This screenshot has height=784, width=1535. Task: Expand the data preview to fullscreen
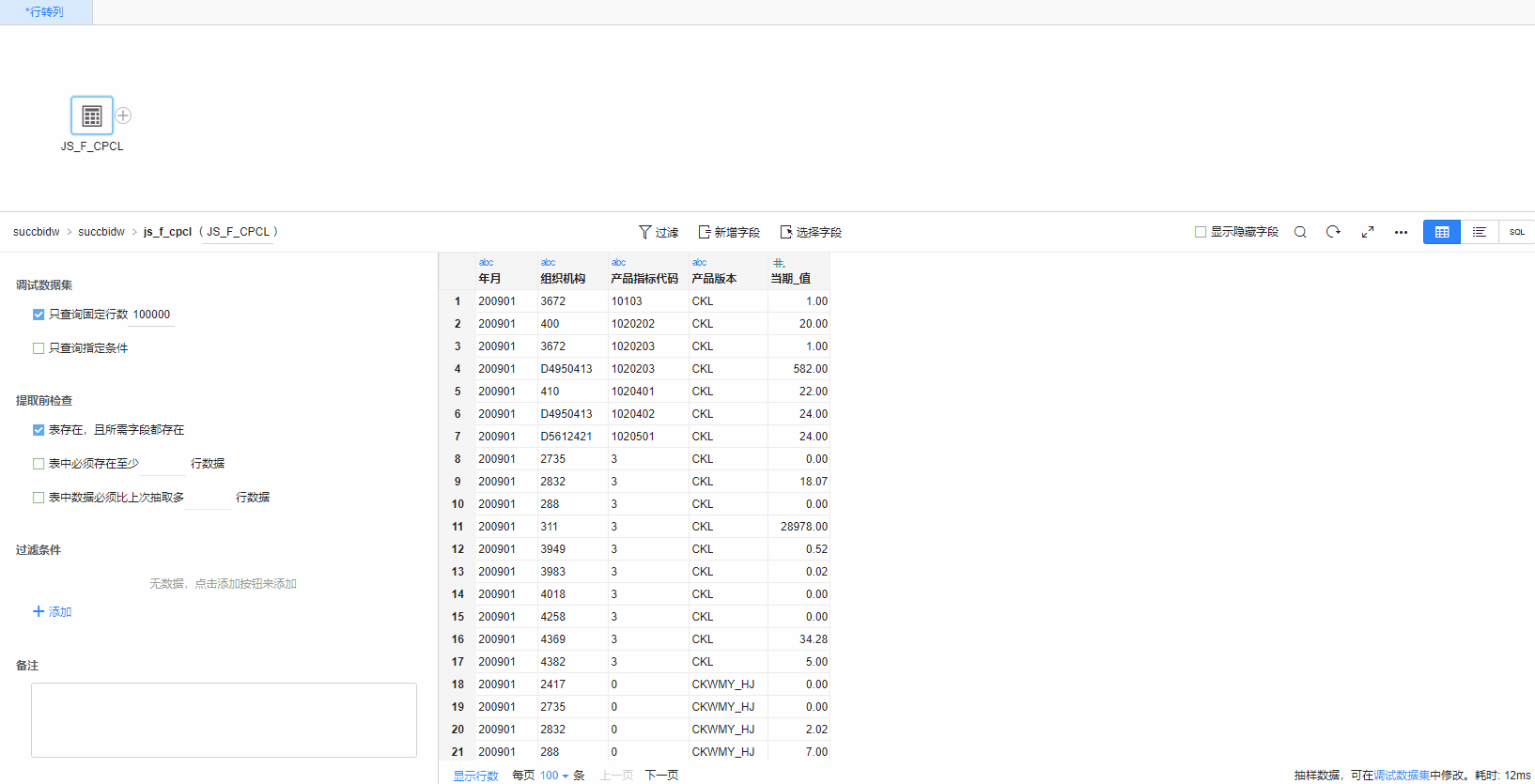point(1368,232)
